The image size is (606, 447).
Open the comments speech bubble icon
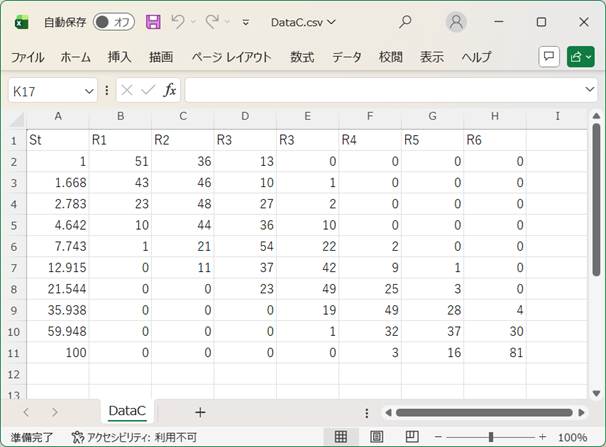point(548,57)
